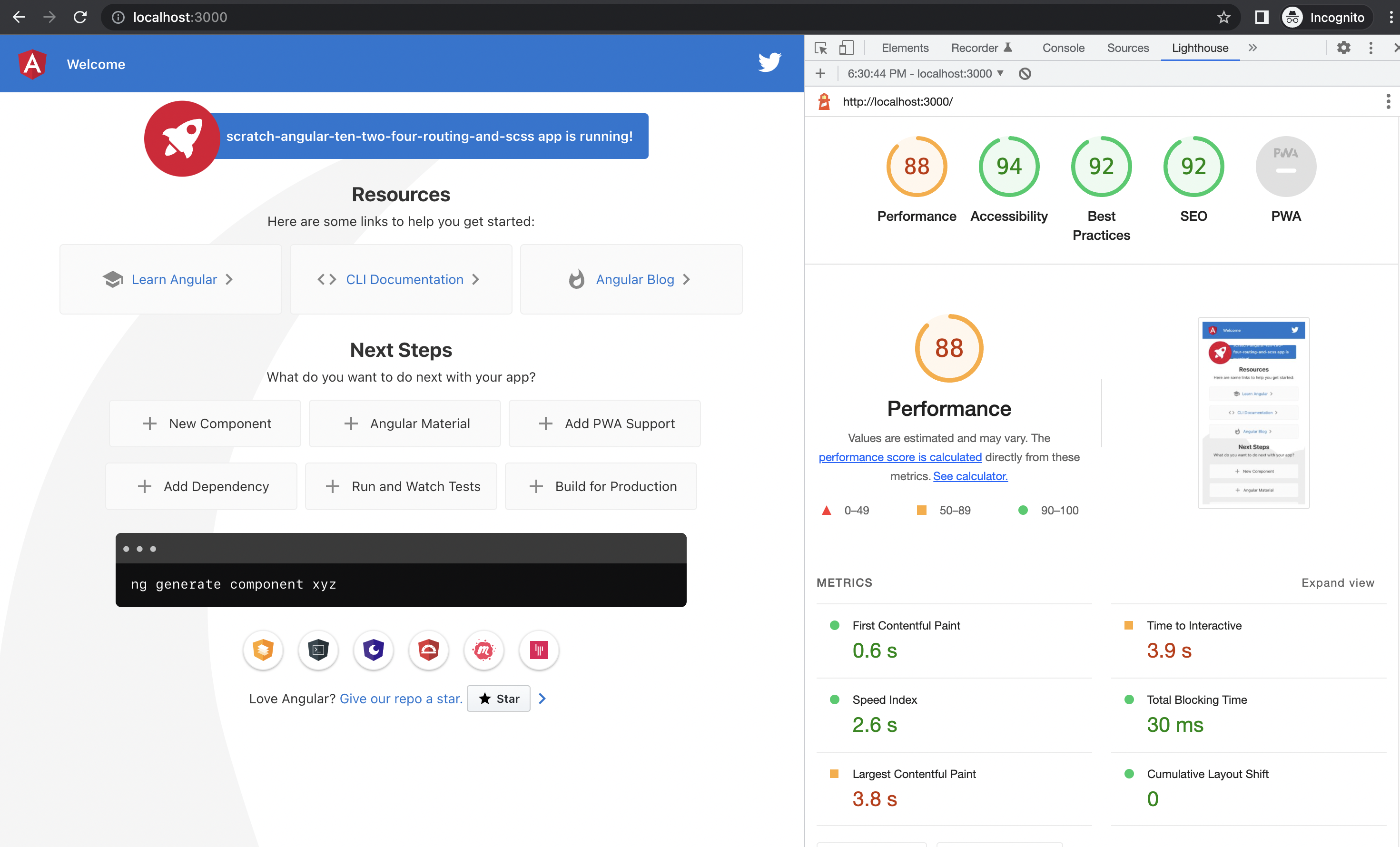Click the Lighthouse report lighthouse icon
Image resolution: width=1400 pixels, height=847 pixels.
pyautogui.click(x=824, y=102)
